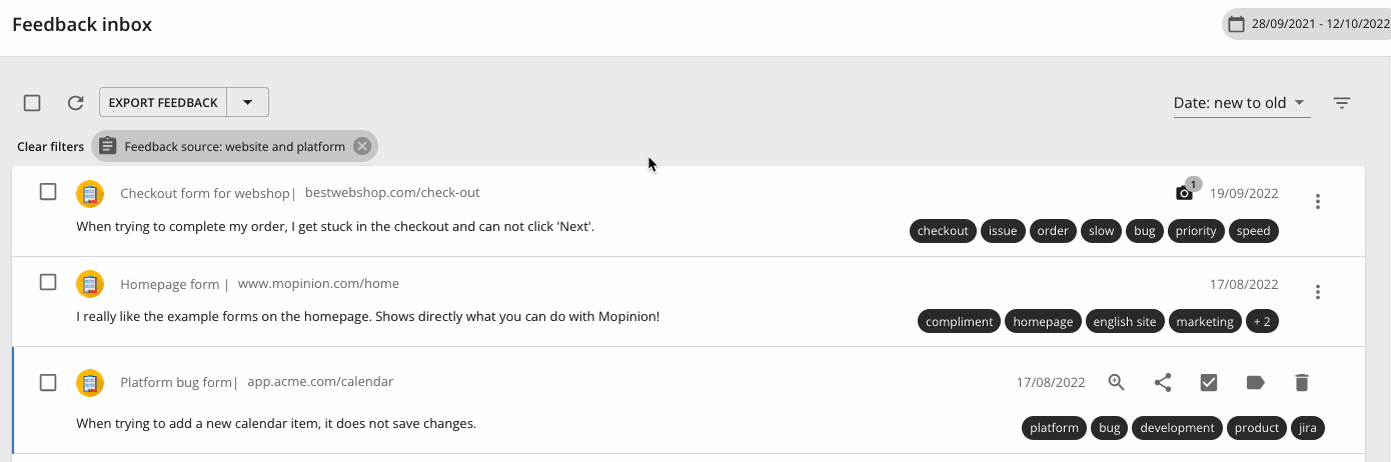Image resolution: width=1391 pixels, height=462 pixels.
Task: Open screenshot camera icon on checkout feedback
Action: tap(1185, 193)
